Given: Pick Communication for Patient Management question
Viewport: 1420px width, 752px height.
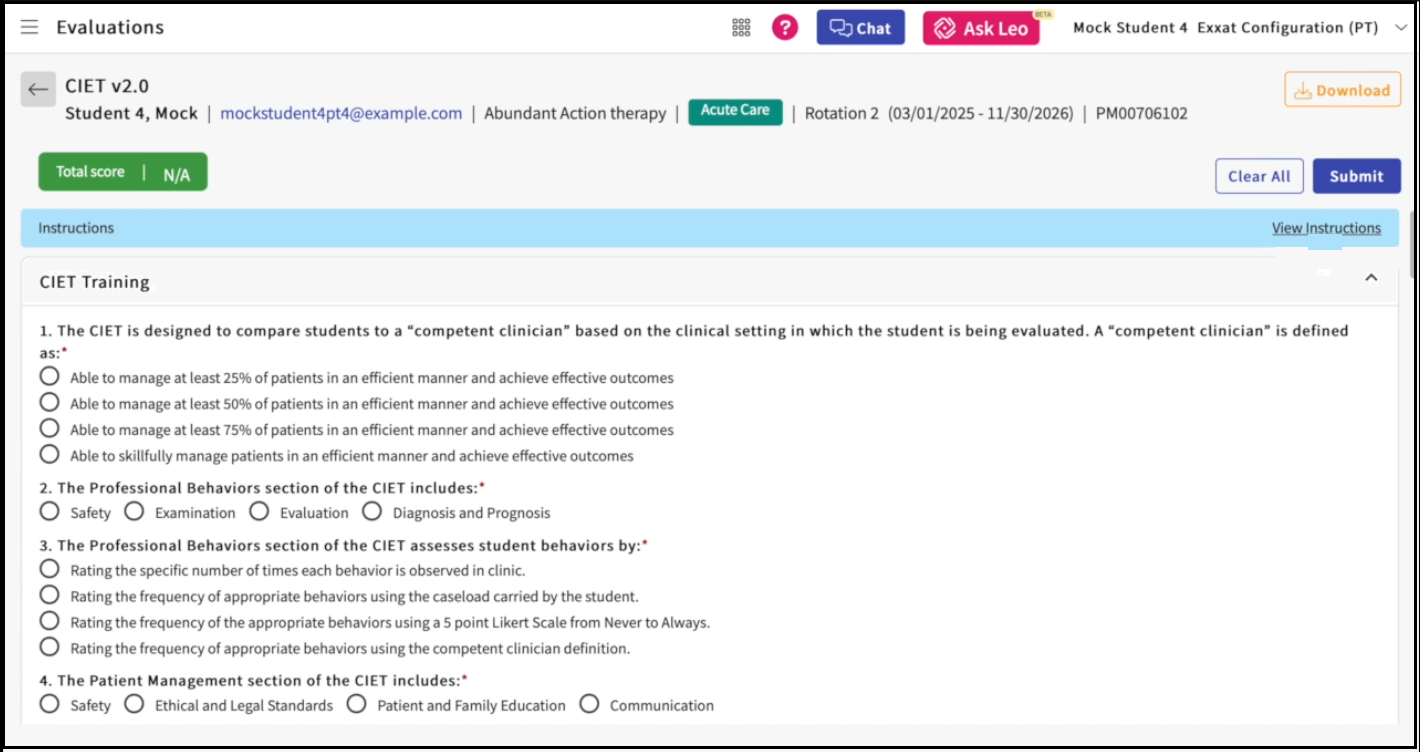Looking at the screenshot, I should pyautogui.click(x=589, y=704).
